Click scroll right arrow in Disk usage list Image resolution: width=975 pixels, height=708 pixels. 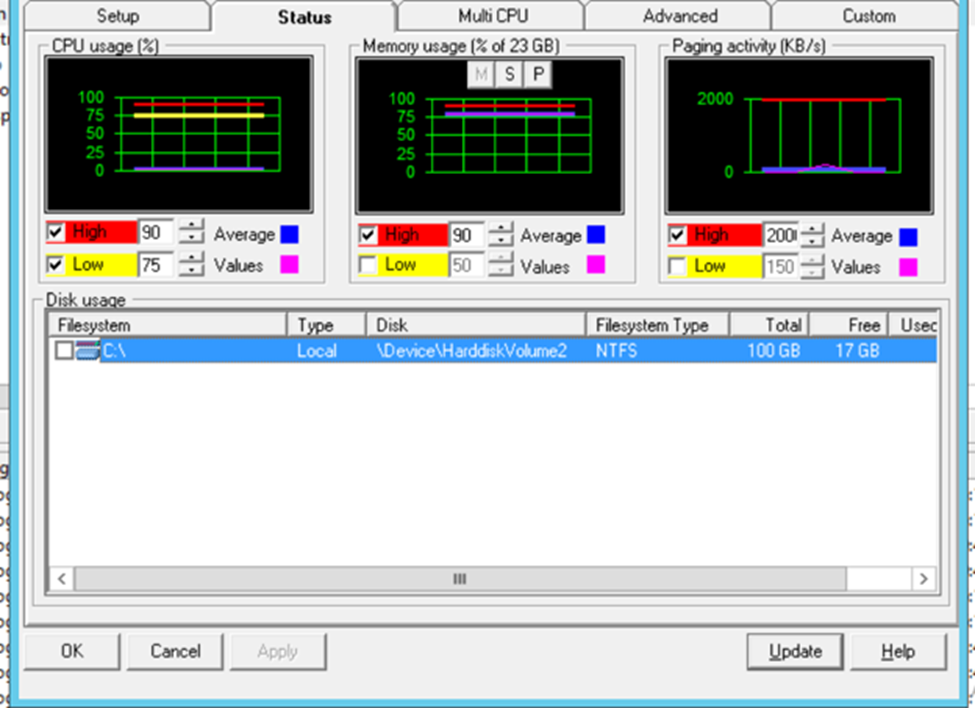(x=924, y=579)
